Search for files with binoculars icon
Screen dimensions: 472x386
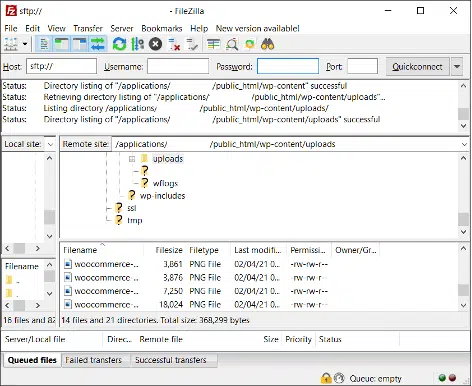[x=268, y=44]
